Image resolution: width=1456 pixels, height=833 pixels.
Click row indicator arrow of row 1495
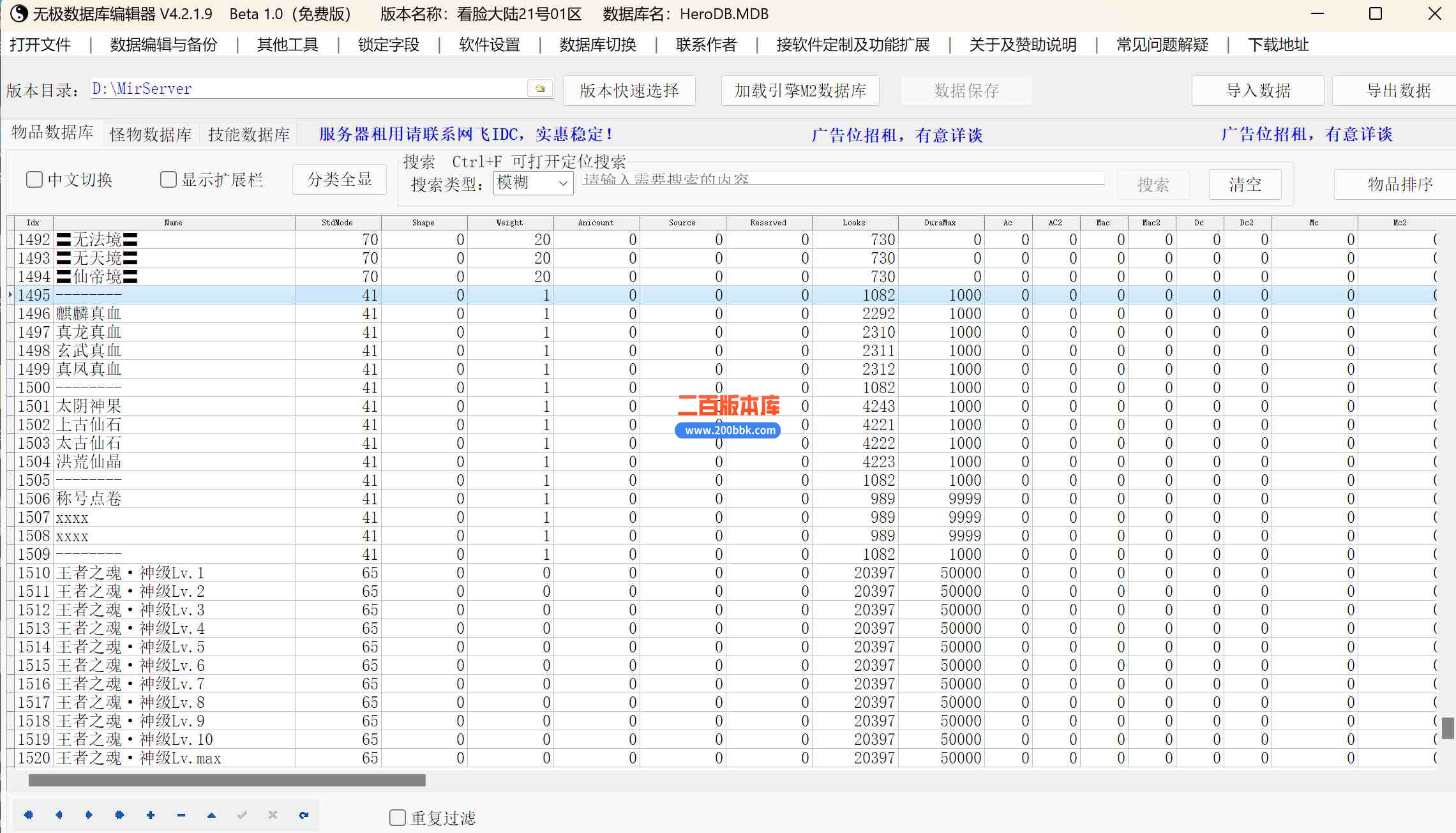pos(10,295)
